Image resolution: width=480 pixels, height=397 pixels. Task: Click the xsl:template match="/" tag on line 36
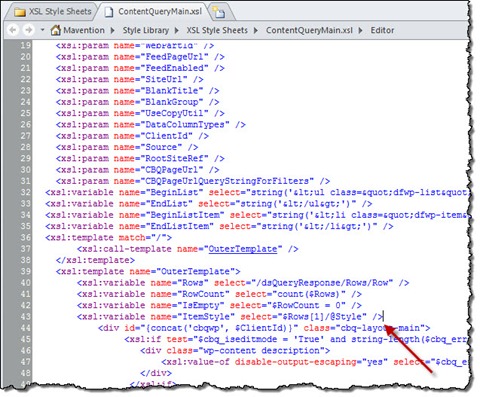coord(109,238)
